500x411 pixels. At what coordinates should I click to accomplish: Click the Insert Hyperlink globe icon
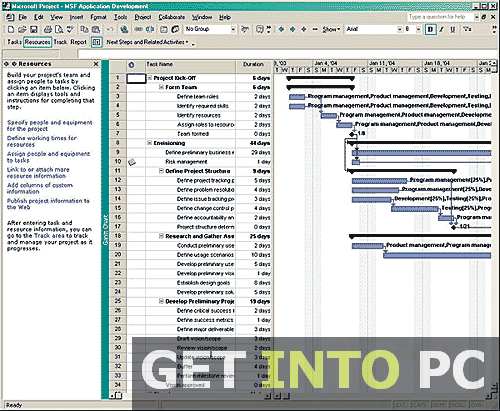125,29
